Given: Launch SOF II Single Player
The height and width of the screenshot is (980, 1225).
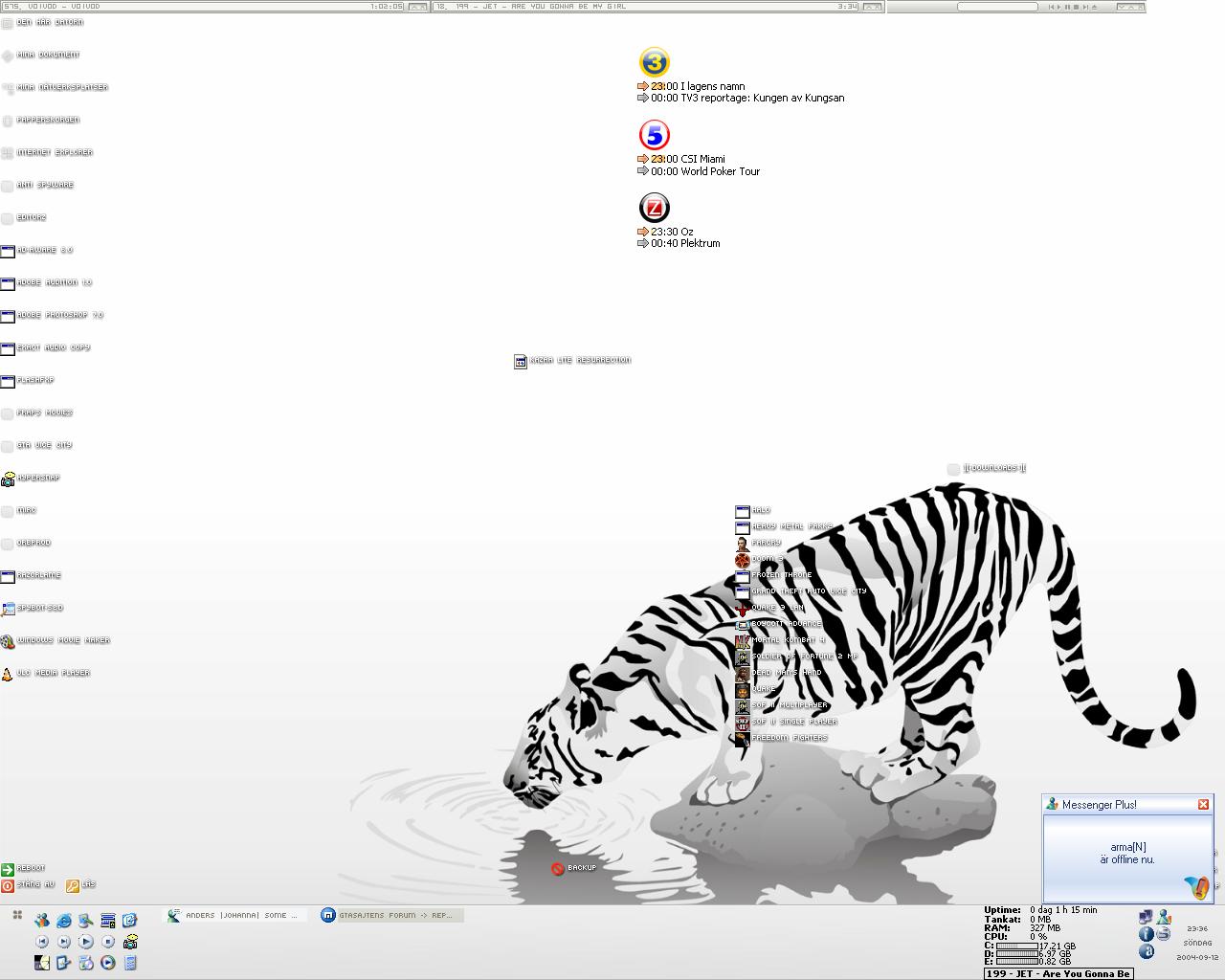Looking at the screenshot, I should pos(787,722).
